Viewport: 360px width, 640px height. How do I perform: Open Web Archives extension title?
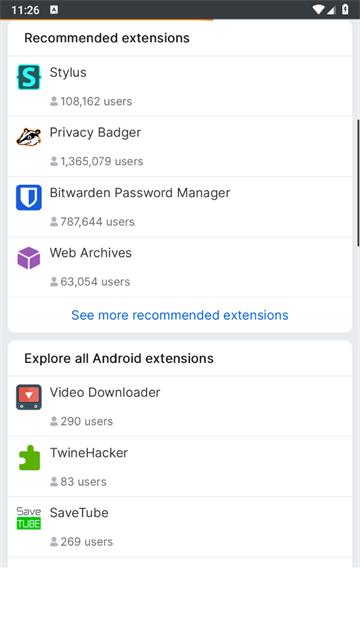pos(91,253)
